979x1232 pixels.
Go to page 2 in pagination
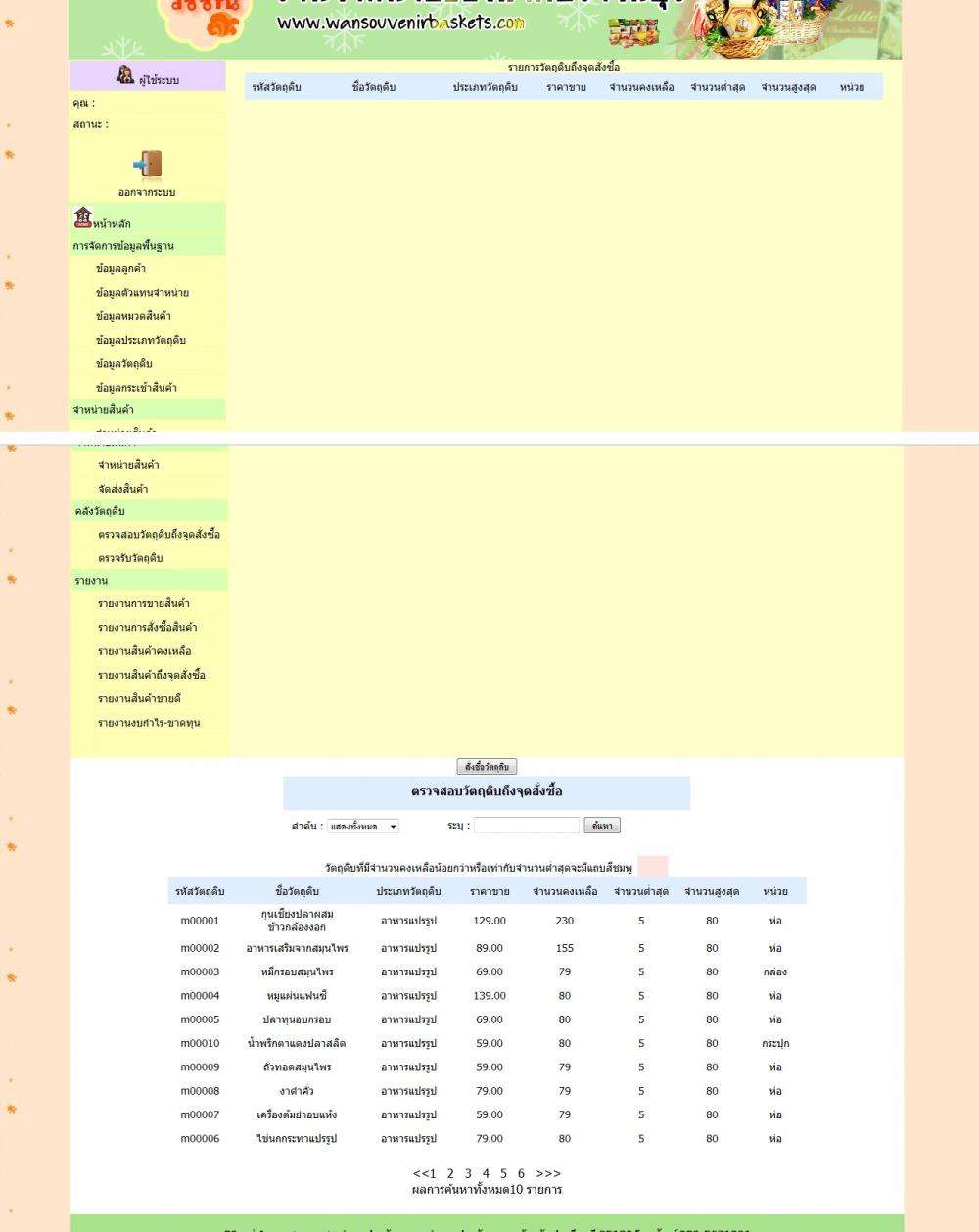pos(450,1173)
